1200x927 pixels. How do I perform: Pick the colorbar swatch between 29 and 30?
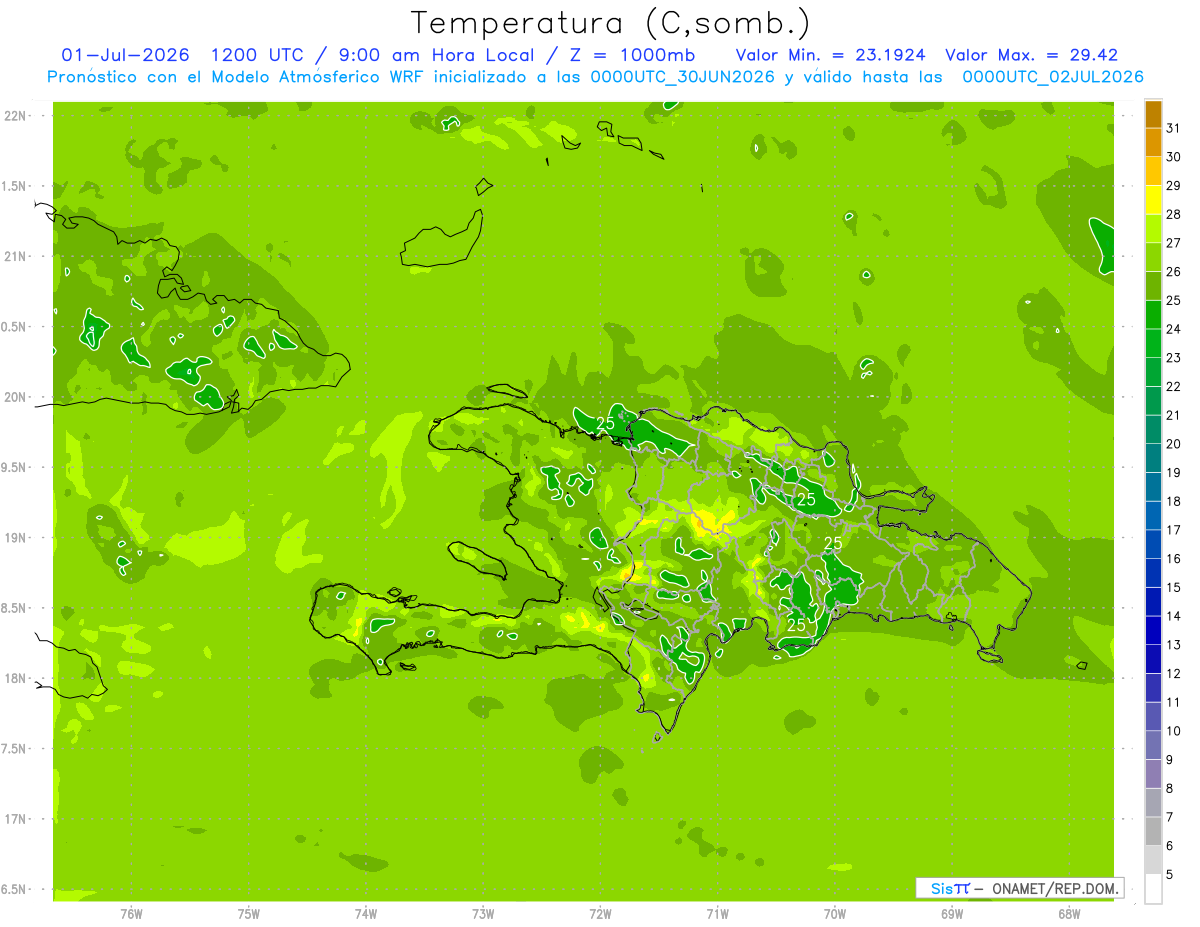click(1153, 172)
